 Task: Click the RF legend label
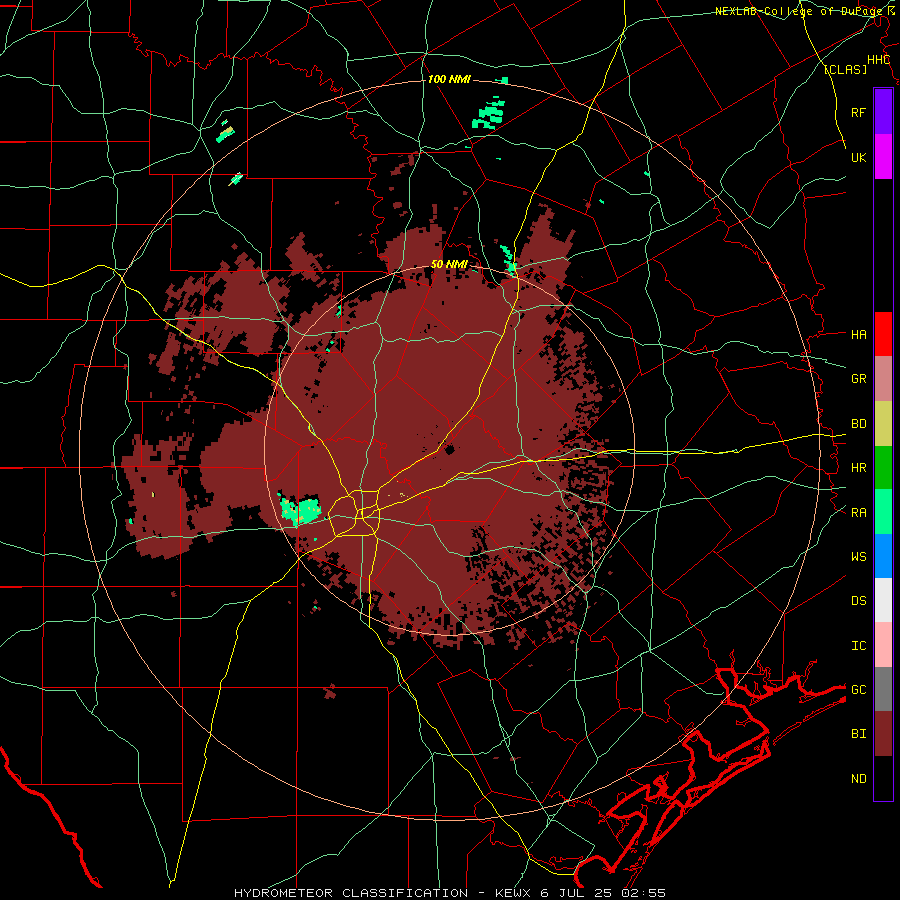[x=858, y=112]
